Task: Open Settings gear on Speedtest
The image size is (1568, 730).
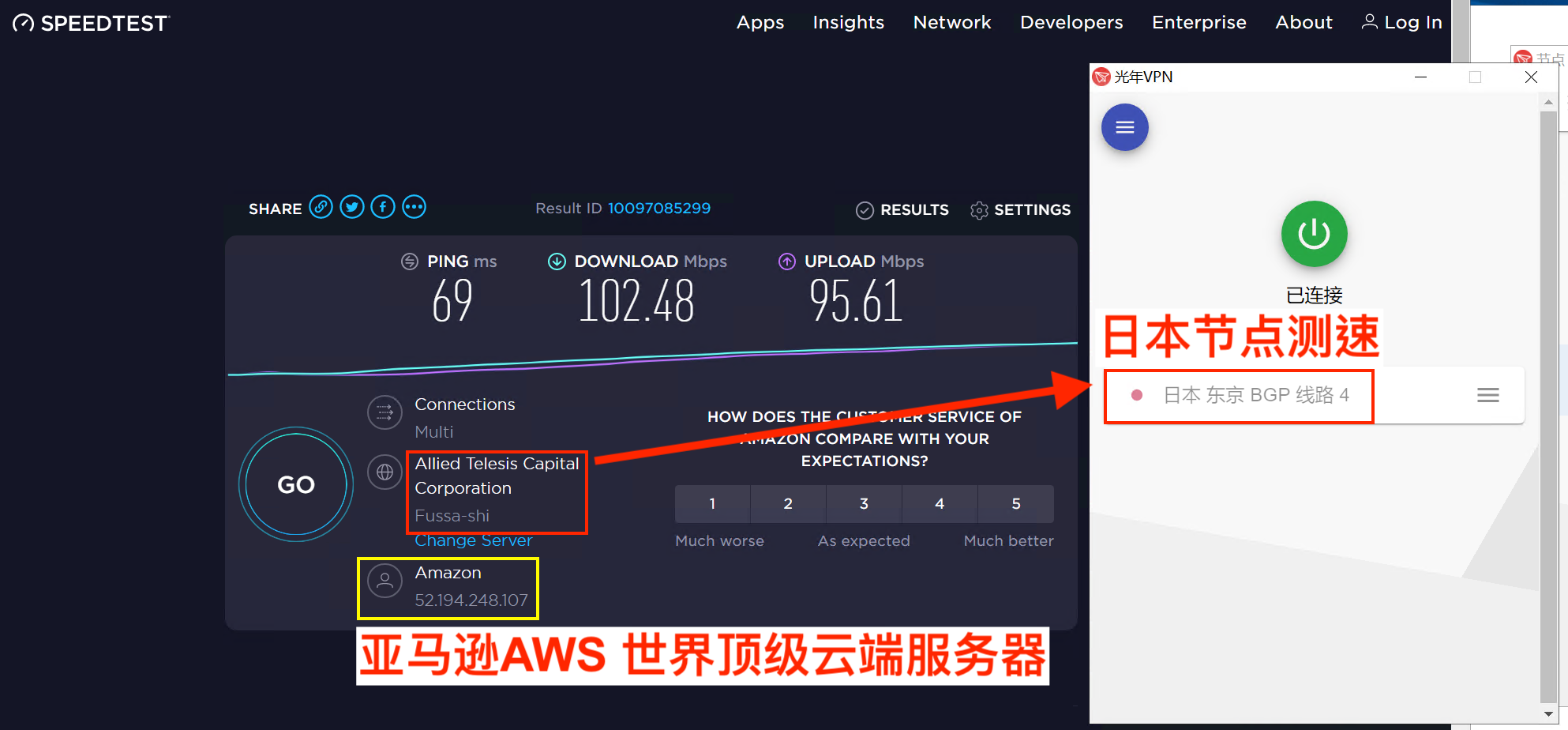Action: [979, 210]
